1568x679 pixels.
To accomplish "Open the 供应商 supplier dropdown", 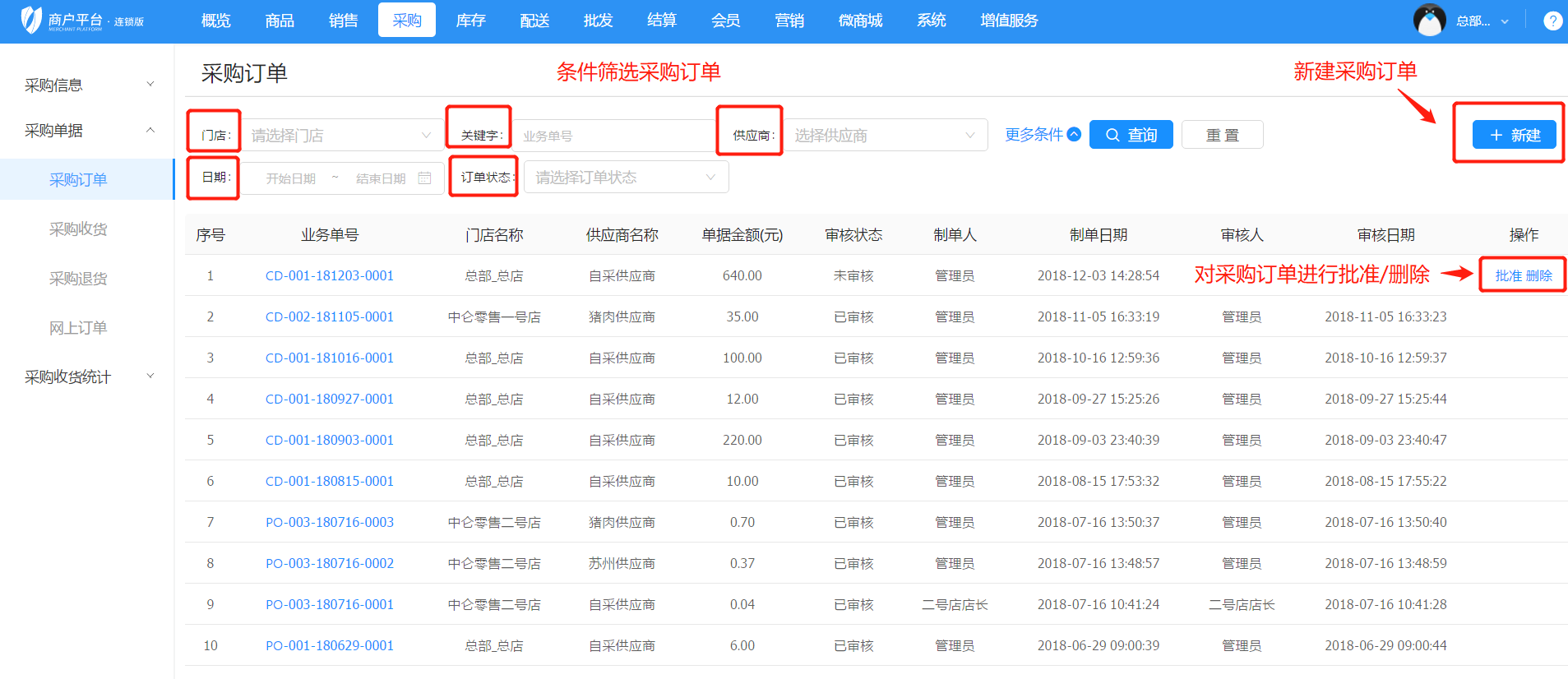I will pyautogui.click(x=885, y=136).
